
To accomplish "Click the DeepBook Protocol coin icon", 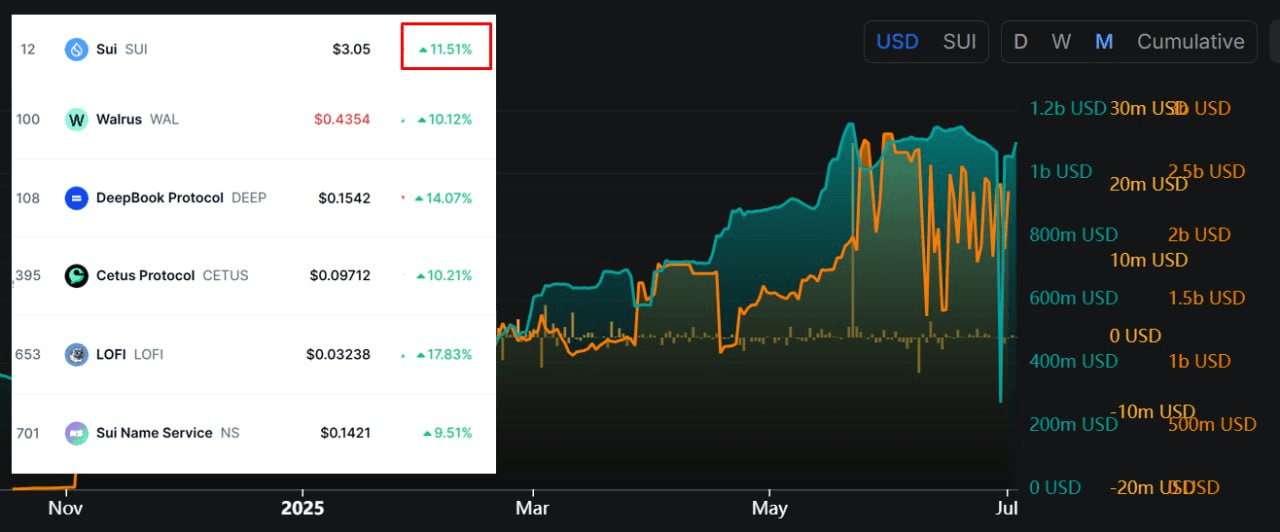I will (x=77, y=198).
